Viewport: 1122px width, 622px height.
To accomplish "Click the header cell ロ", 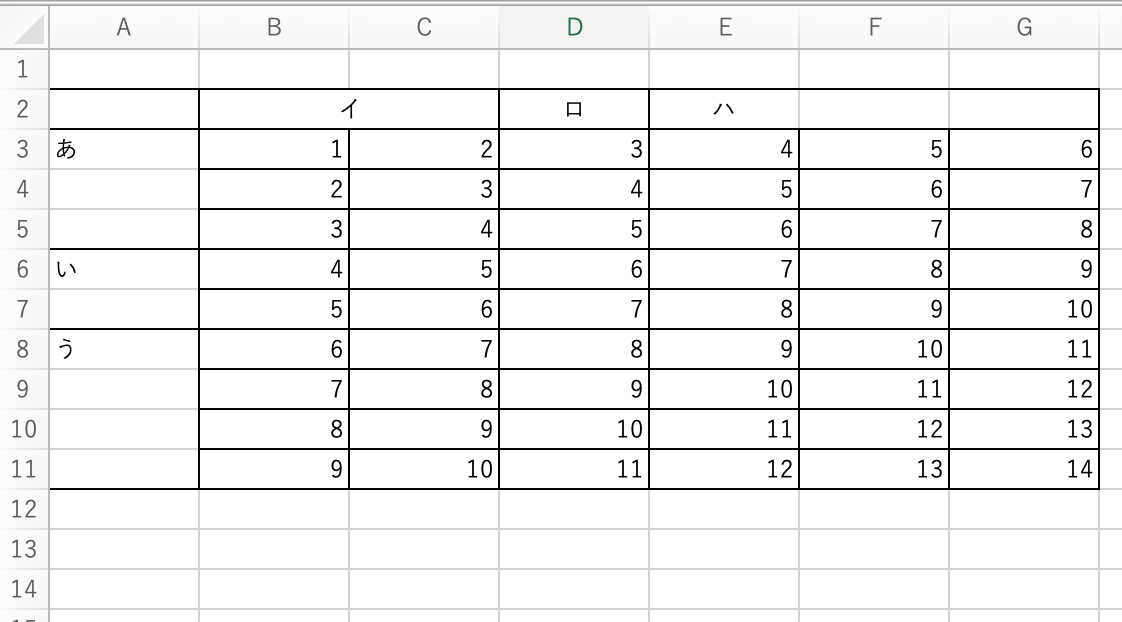I will coord(574,108).
